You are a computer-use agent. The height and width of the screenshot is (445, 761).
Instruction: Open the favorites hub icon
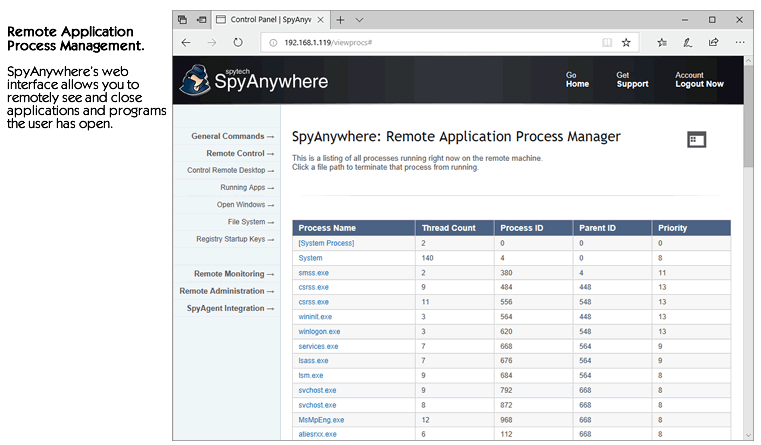[x=662, y=43]
